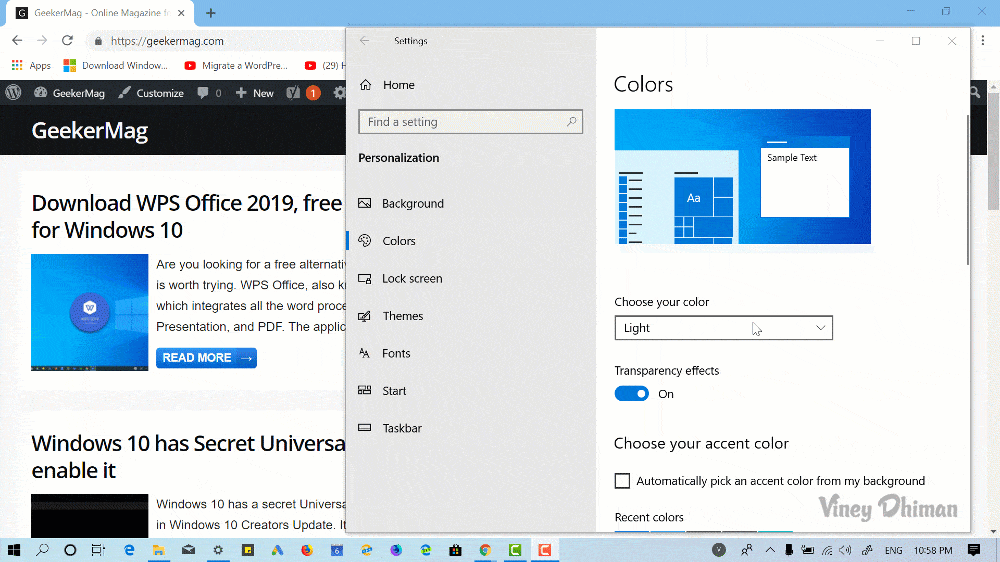Go back with the Settings back arrow

pyautogui.click(x=364, y=40)
